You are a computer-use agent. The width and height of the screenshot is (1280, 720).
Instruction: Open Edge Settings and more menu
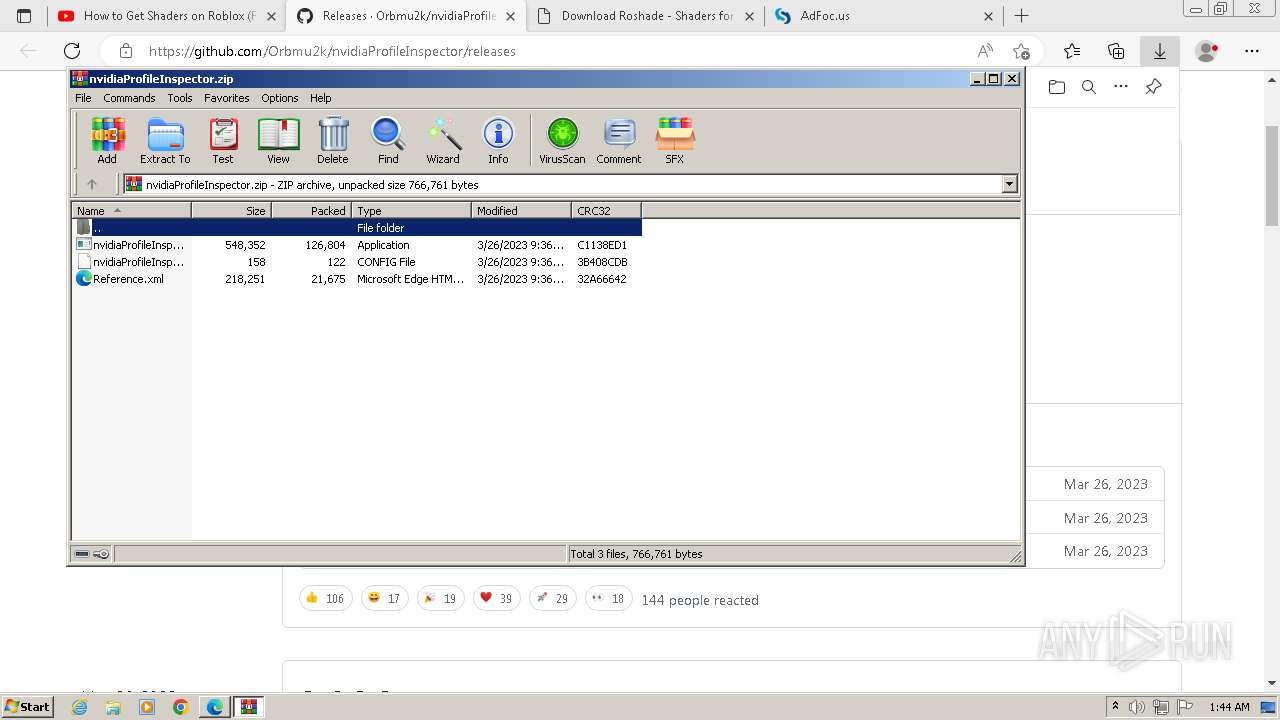tap(1251, 51)
